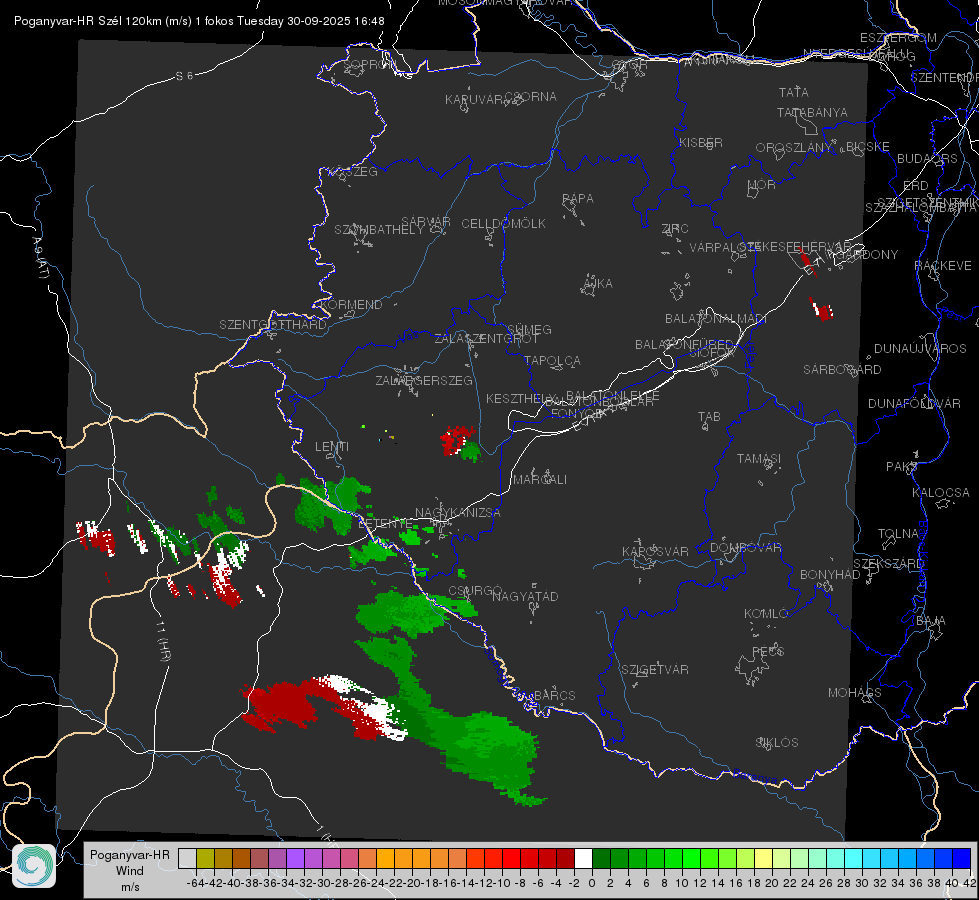Click the darkest green swatch between 0 and 2

click(x=601, y=858)
